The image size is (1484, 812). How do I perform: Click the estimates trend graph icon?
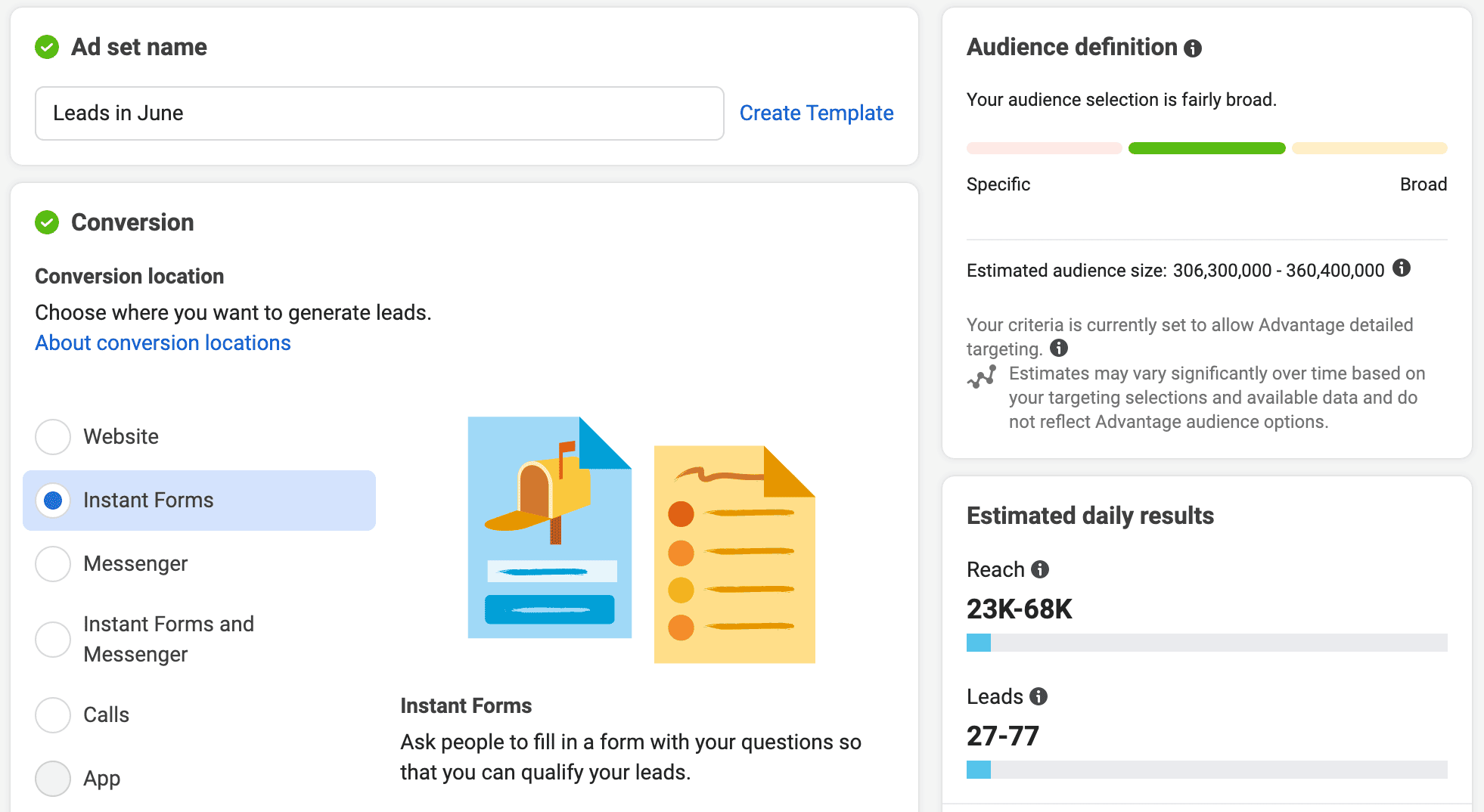[982, 376]
